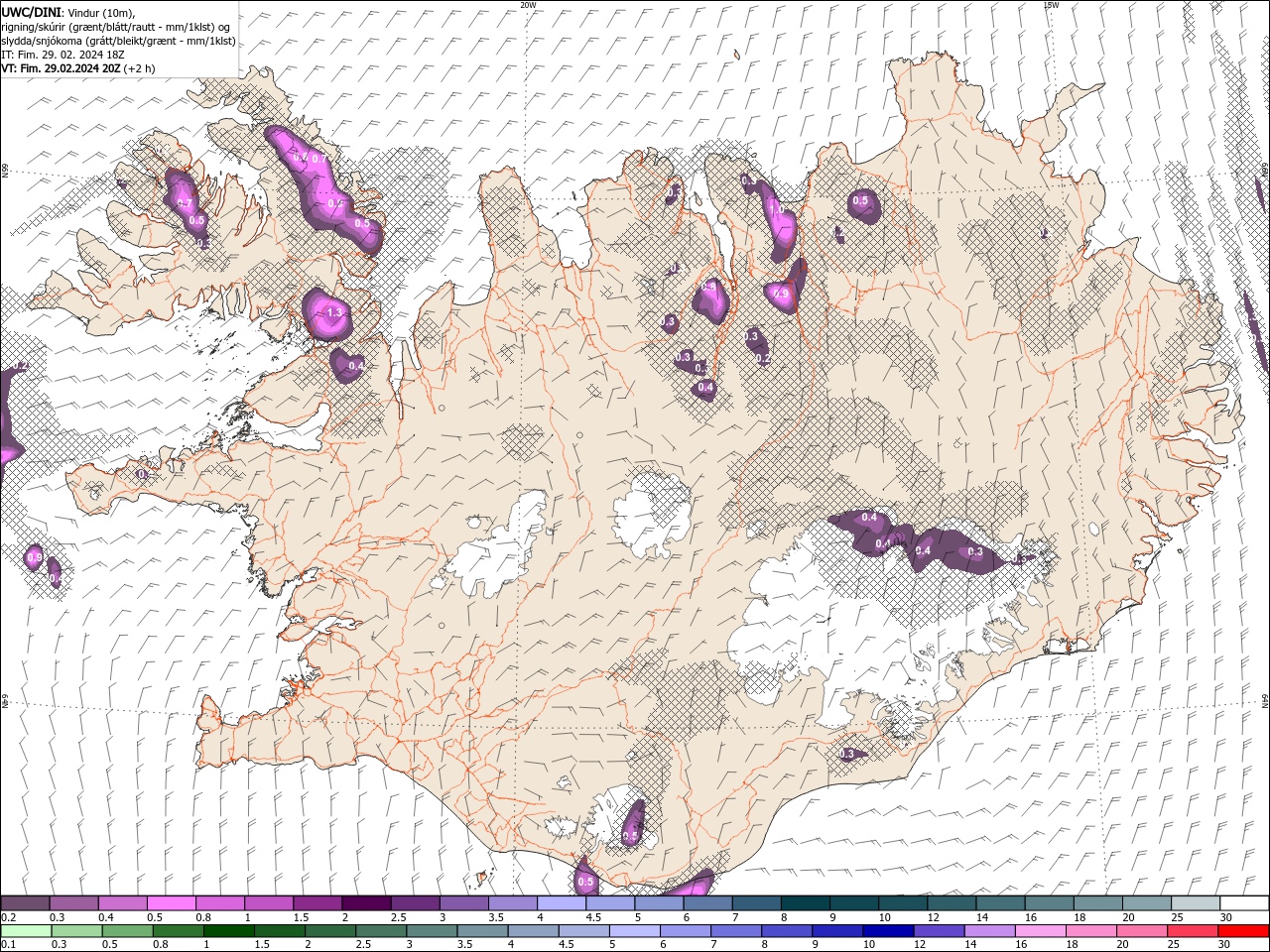Click the dark teal 8–9 upper legend swatch
Viewport: 1270px width, 952px height.
point(805,903)
